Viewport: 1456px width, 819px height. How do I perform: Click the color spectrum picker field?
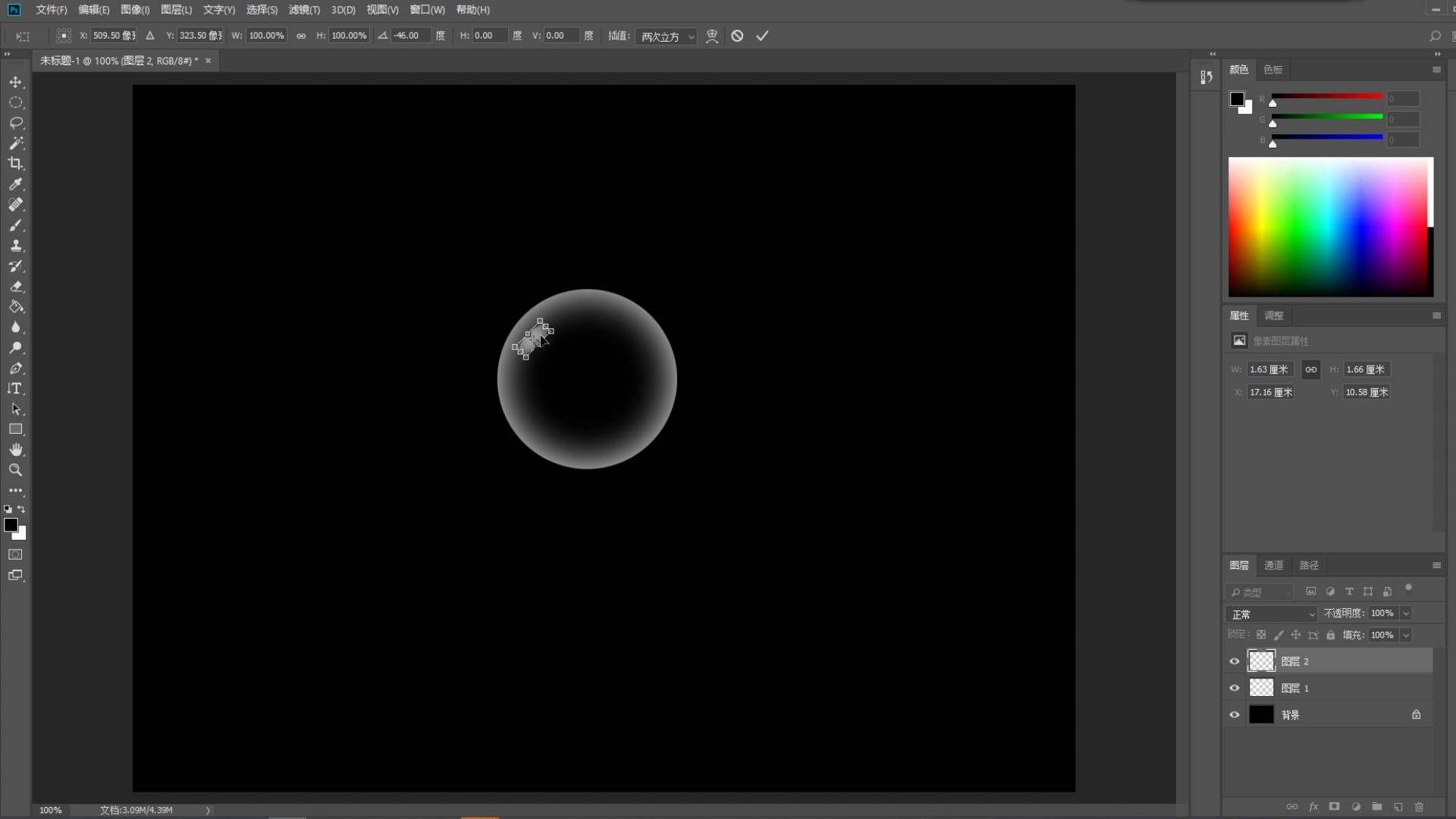point(1327,227)
